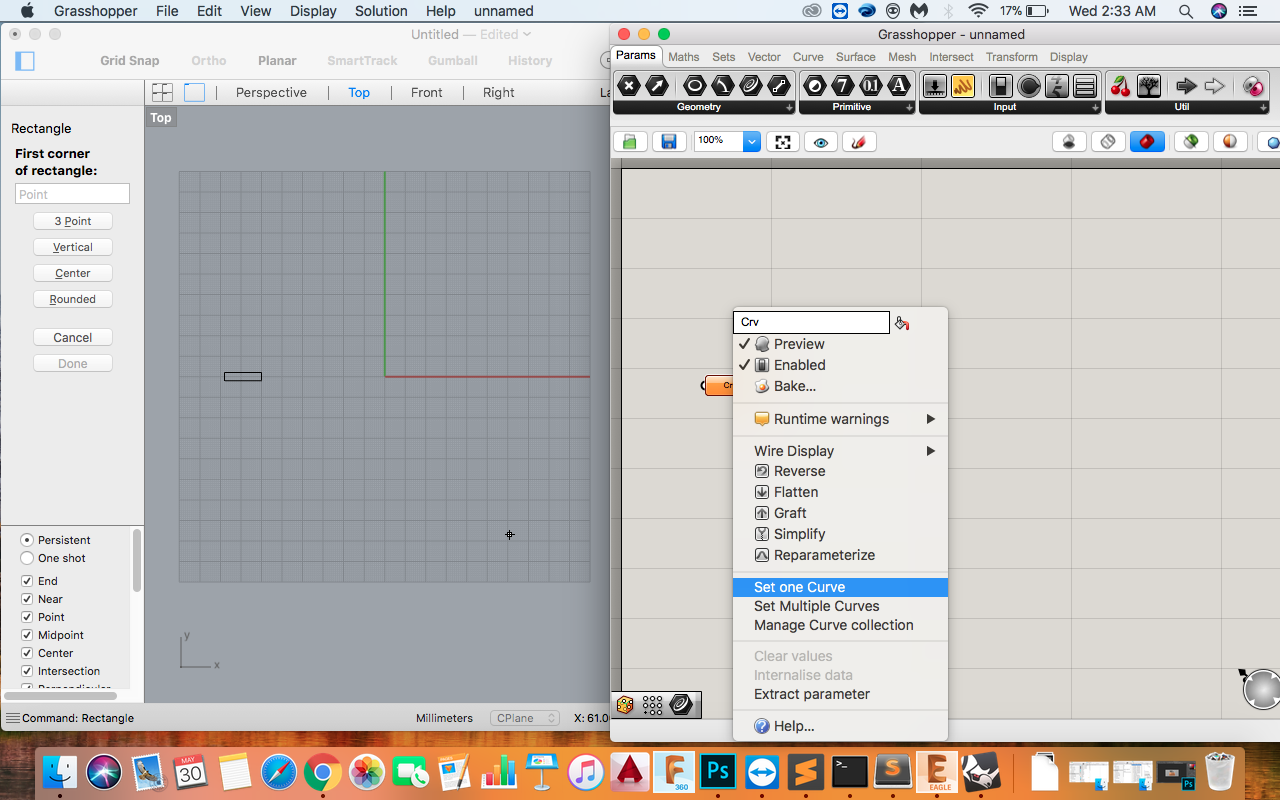Screen dimensions: 1280x800
Task: Activate the sketch pen icon on canvas toolbar
Action: tap(859, 142)
